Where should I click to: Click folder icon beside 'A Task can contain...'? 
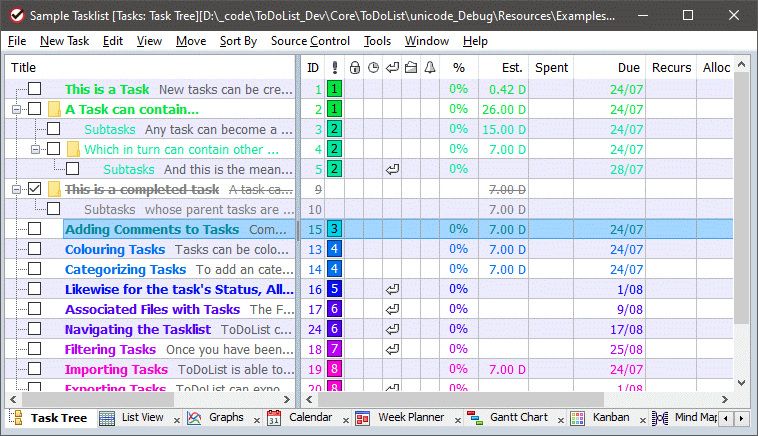[54, 109]
